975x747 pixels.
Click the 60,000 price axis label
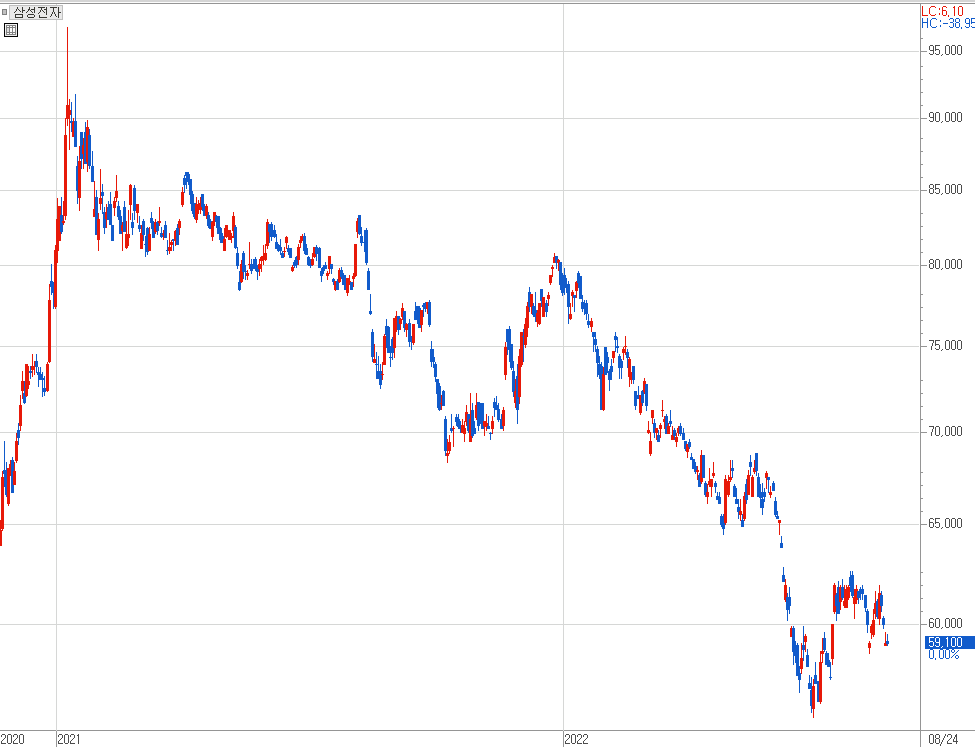(945, 623)
